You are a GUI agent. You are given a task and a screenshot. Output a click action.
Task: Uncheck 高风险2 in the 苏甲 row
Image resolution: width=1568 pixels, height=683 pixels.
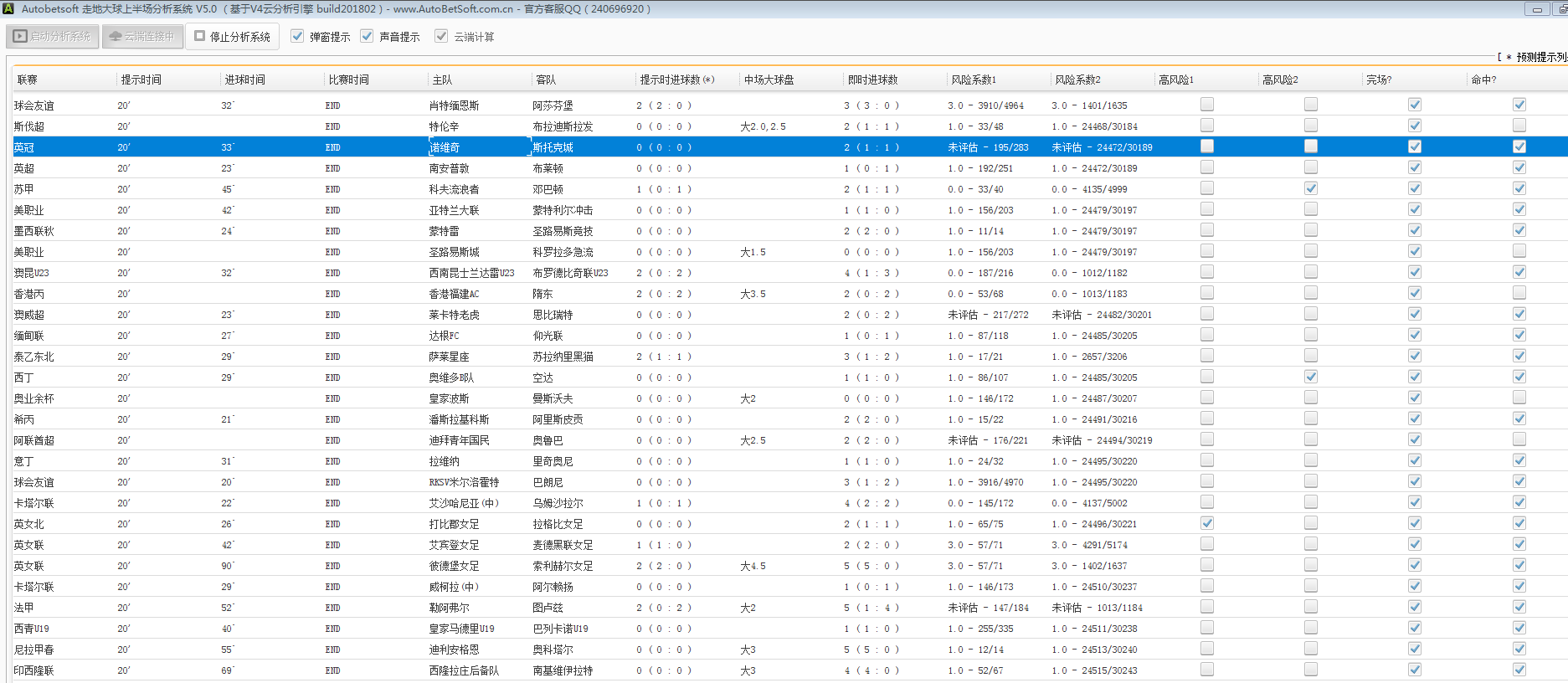point(1310,188)
